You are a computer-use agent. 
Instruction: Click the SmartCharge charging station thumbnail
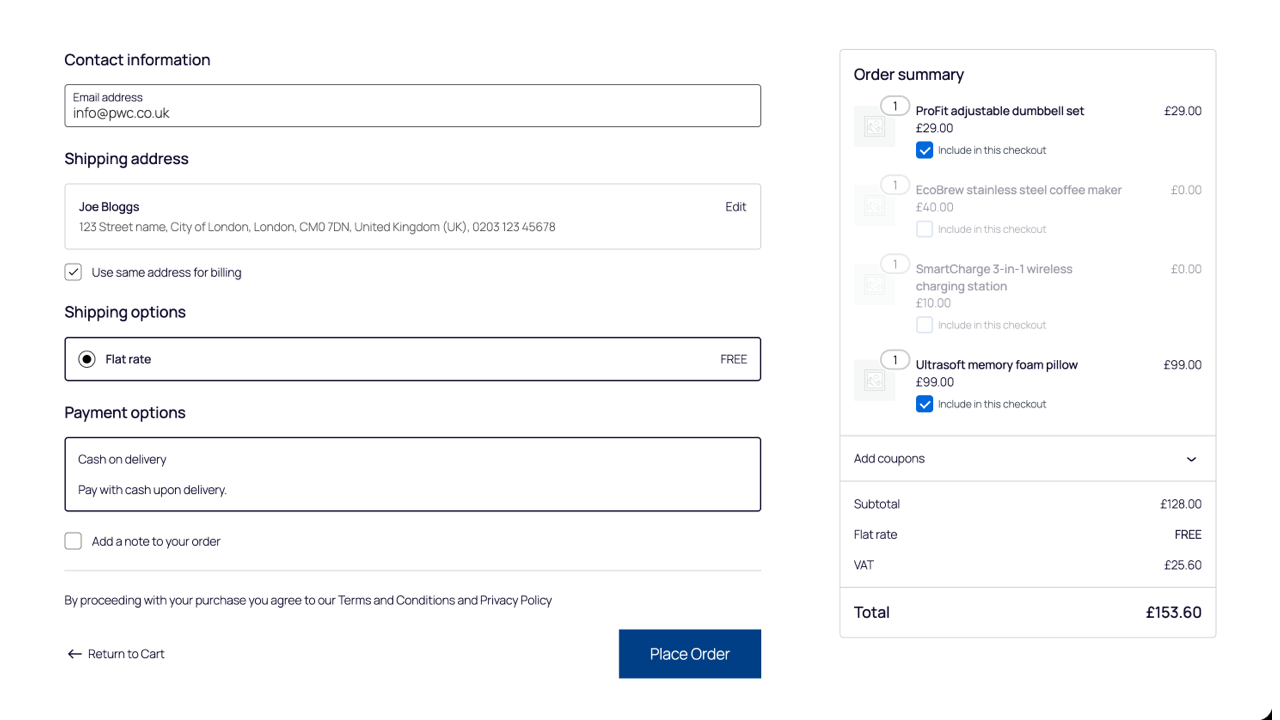pyautogui.click(x=874, y=284)
